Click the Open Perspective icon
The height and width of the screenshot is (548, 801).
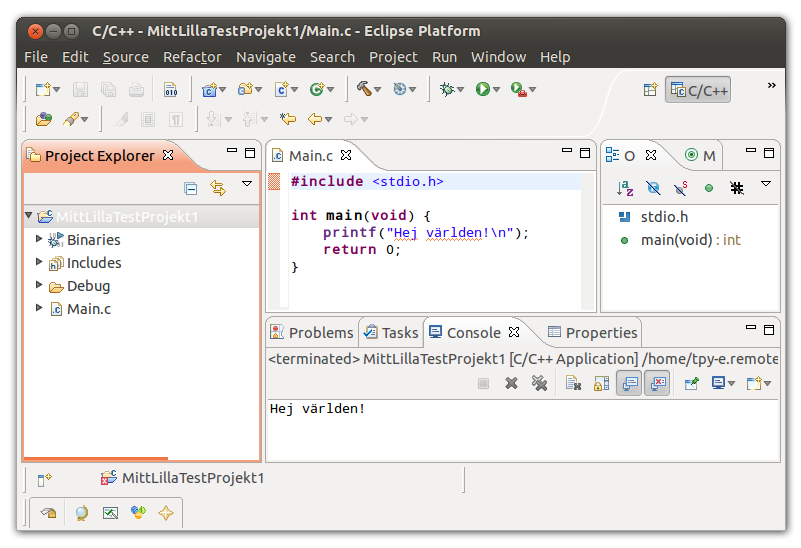[650, 90]
